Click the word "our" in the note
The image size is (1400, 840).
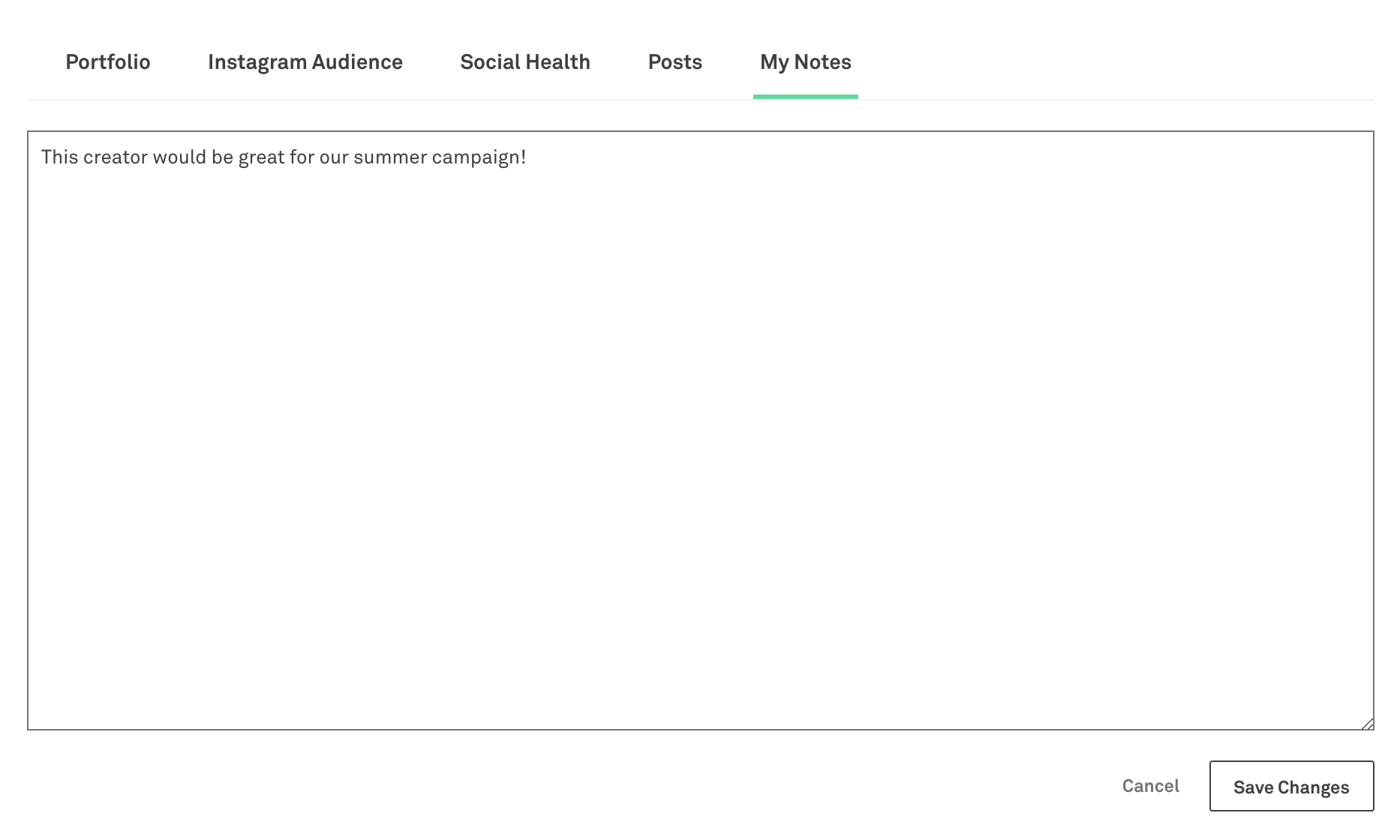pyautogui.click(x=334, y=157)
